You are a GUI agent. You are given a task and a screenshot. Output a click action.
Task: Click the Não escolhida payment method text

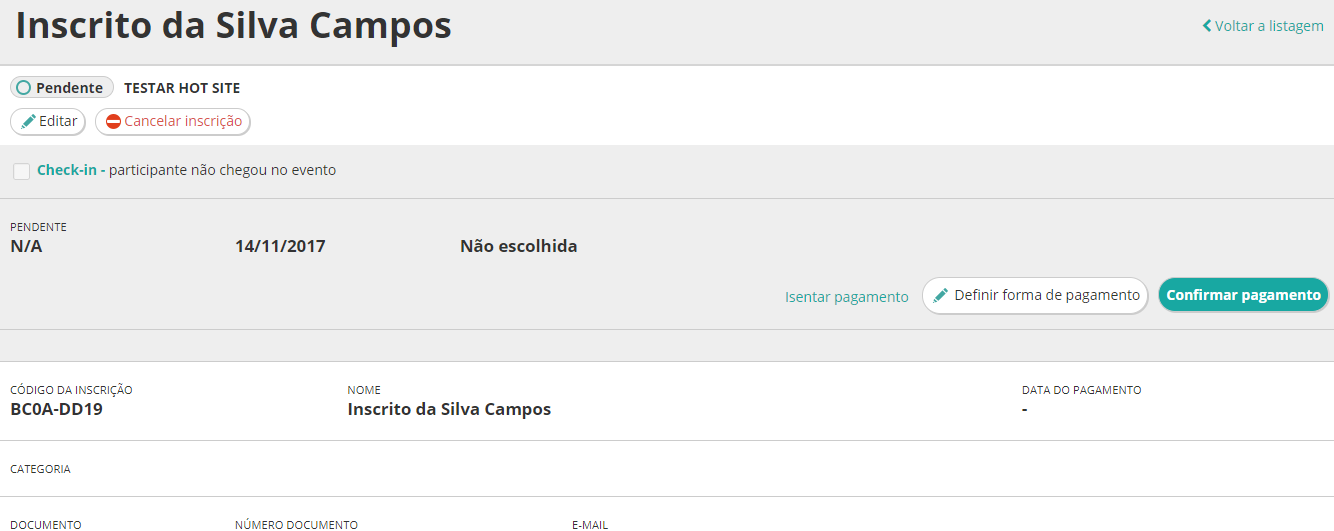pos(519,246)
